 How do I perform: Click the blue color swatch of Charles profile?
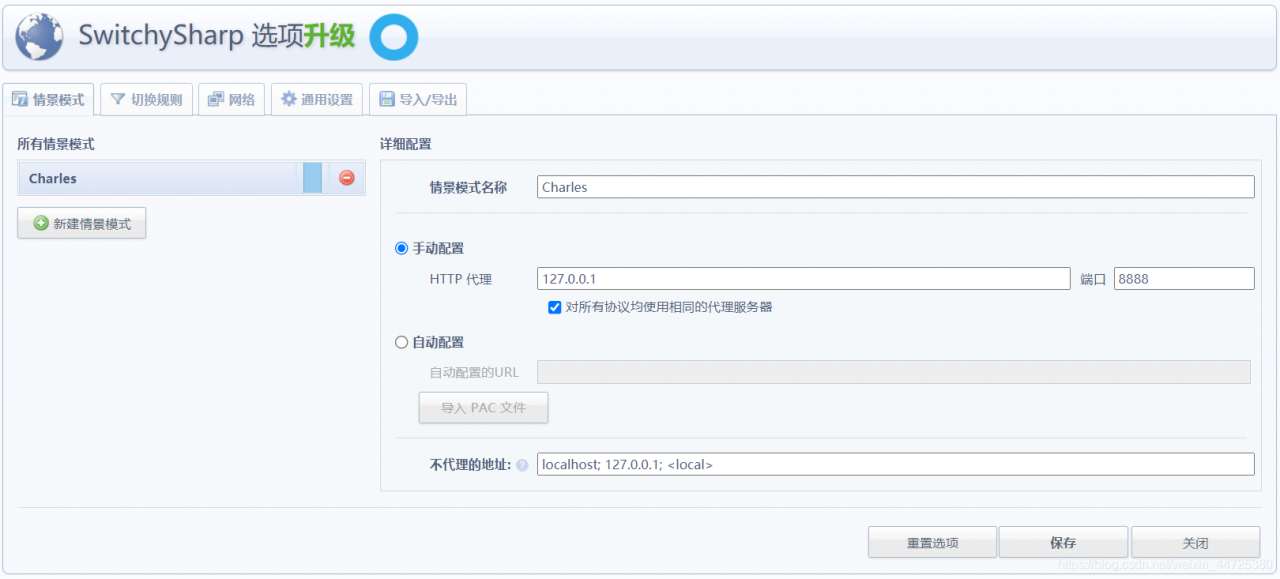tap(313, 178)
